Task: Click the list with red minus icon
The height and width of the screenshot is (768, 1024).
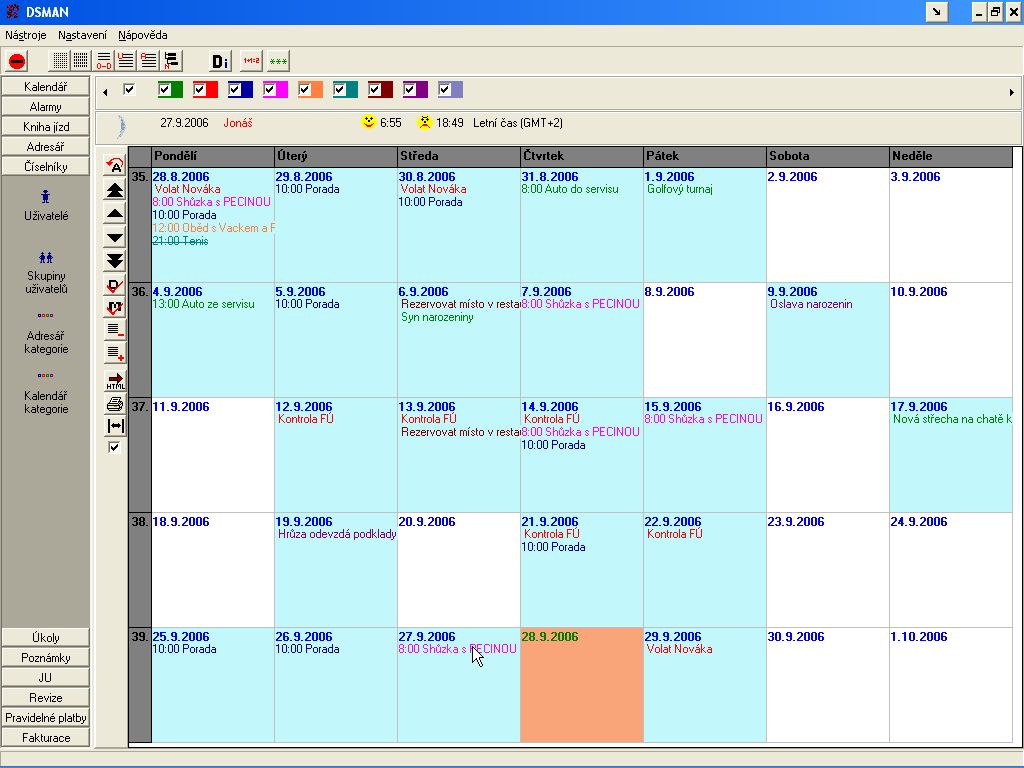Action: [x=115, y=330]
